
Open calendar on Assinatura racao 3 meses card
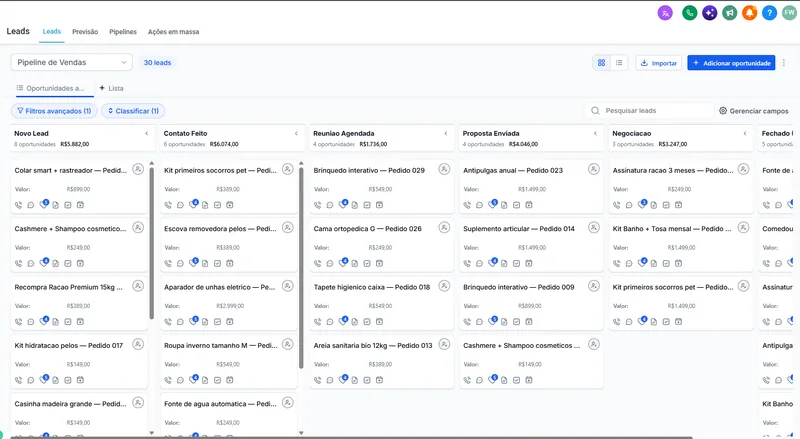678,205
